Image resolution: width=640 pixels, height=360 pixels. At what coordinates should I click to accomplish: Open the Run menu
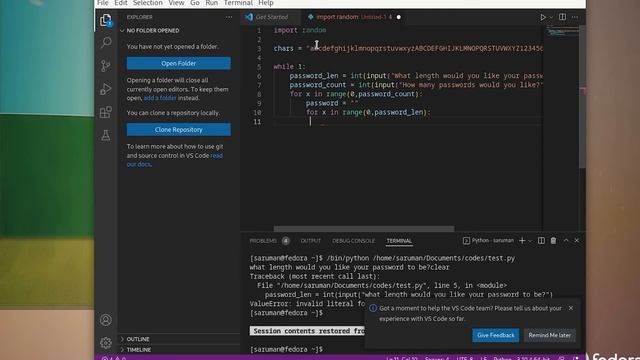click(x=211, y=3)
